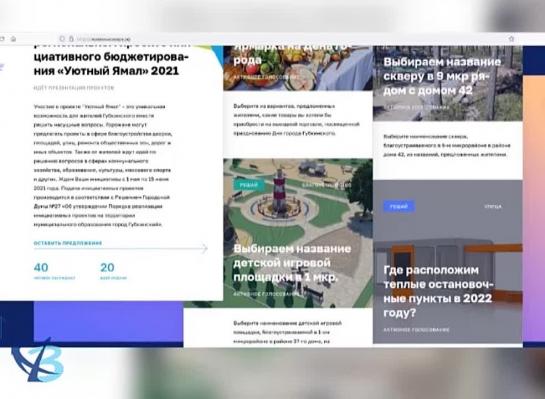
Task: Click the teal Город tag on playground card
Action: [249, 185]
